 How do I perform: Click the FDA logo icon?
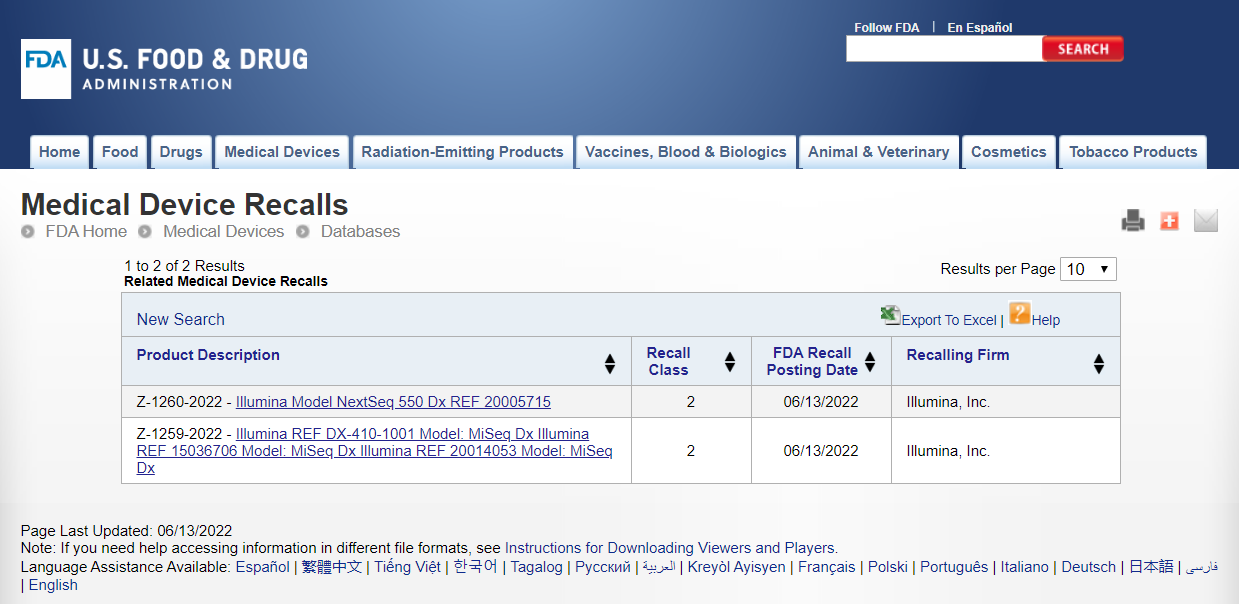point(46,69)
